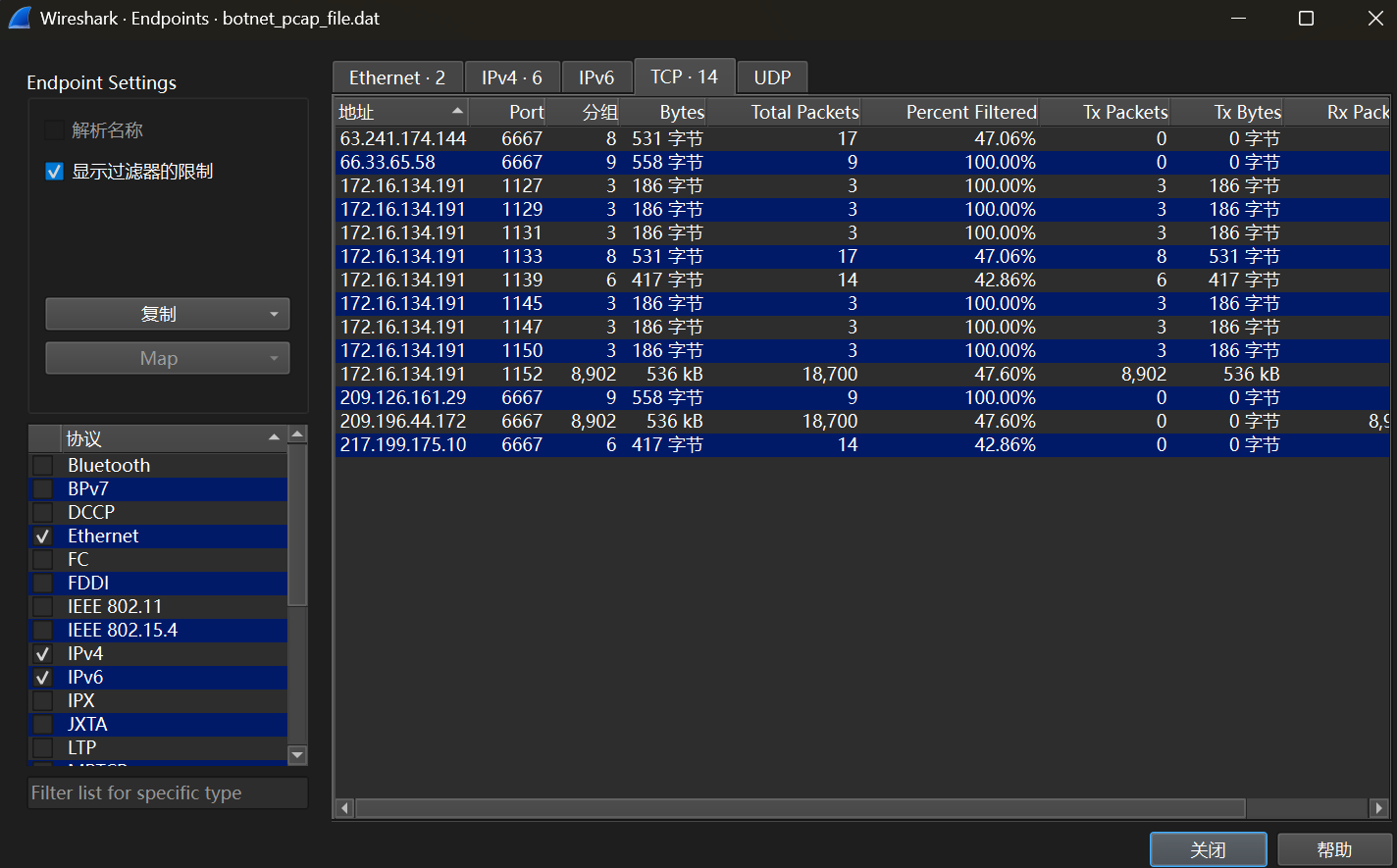Check the JXTA protocol checkbox
1397x868 pixels.
43,724
